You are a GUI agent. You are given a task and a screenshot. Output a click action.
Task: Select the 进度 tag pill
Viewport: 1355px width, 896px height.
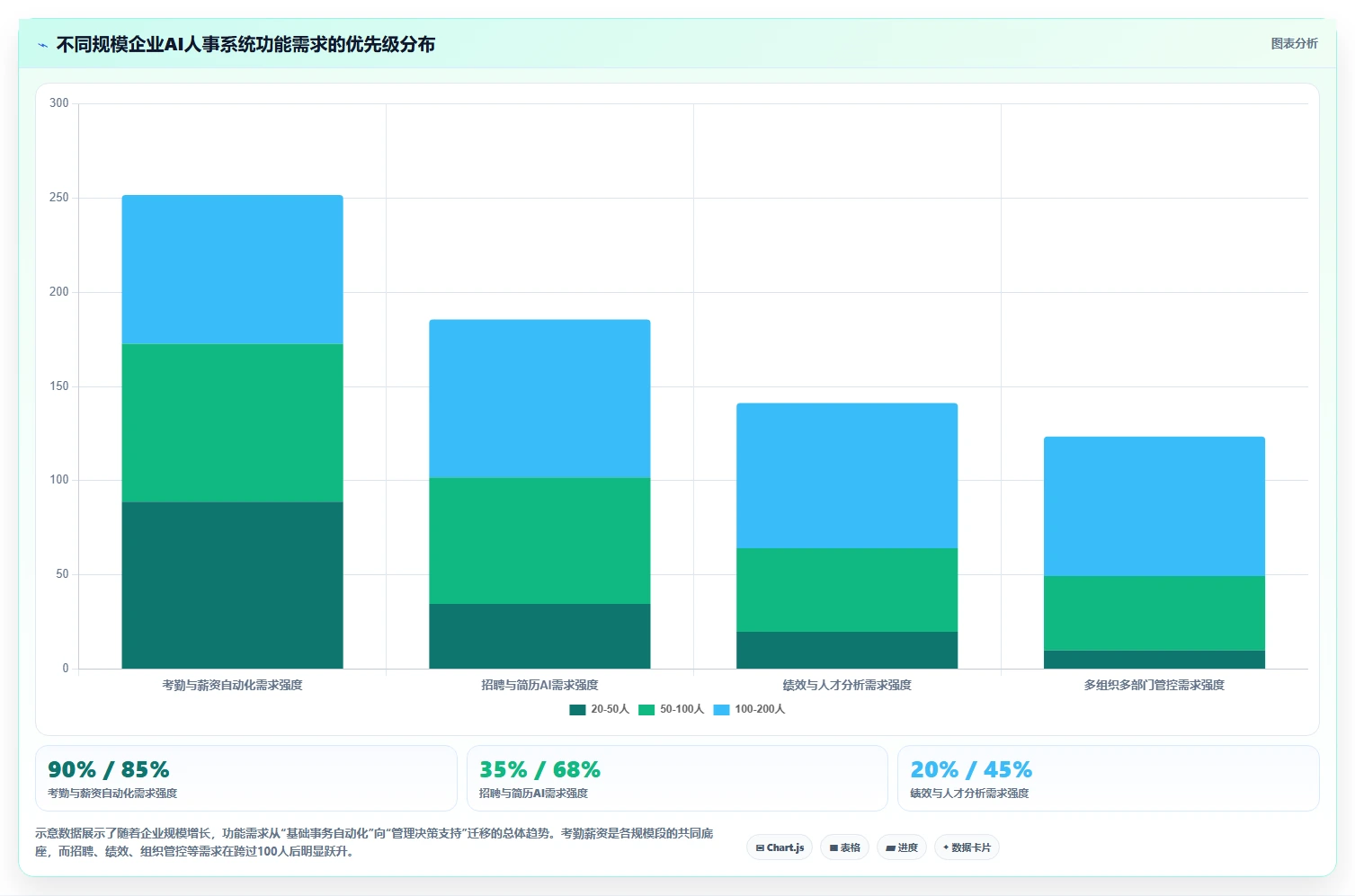[x=902, y=847]
